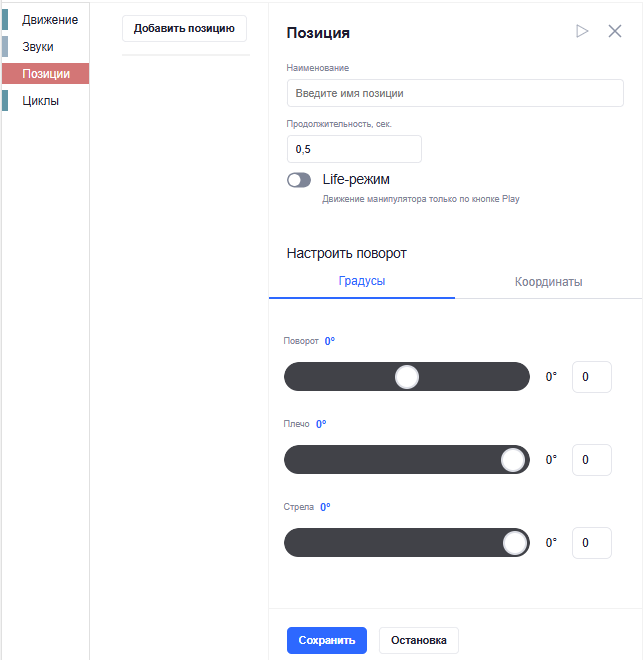This screenshot has width=643, height=660.
Task: Select the Градусы tab
Action: coord(362,281)
